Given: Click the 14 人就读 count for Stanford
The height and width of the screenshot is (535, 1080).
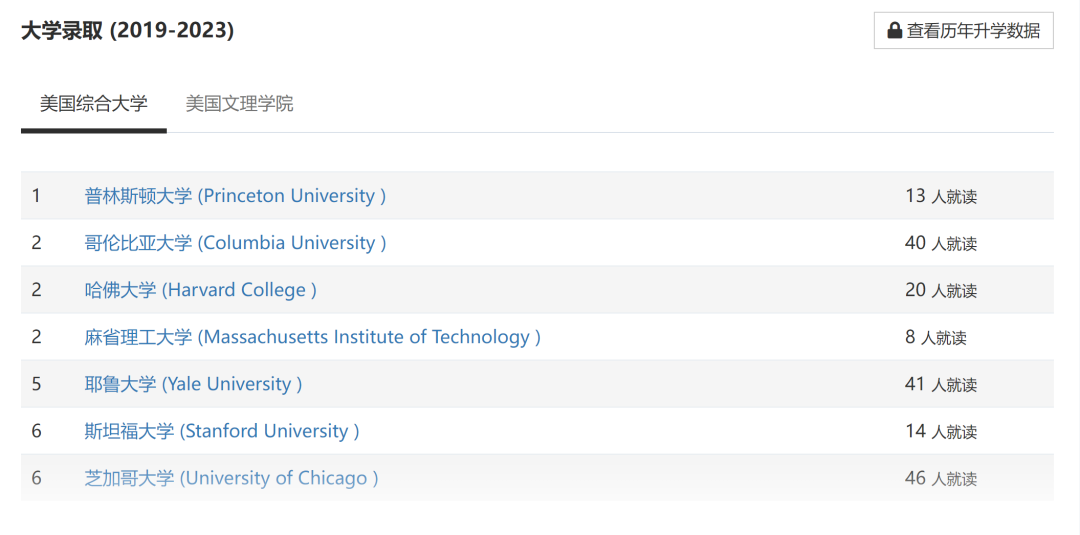Looking at the screenshot, I should (x=941, y=431).
